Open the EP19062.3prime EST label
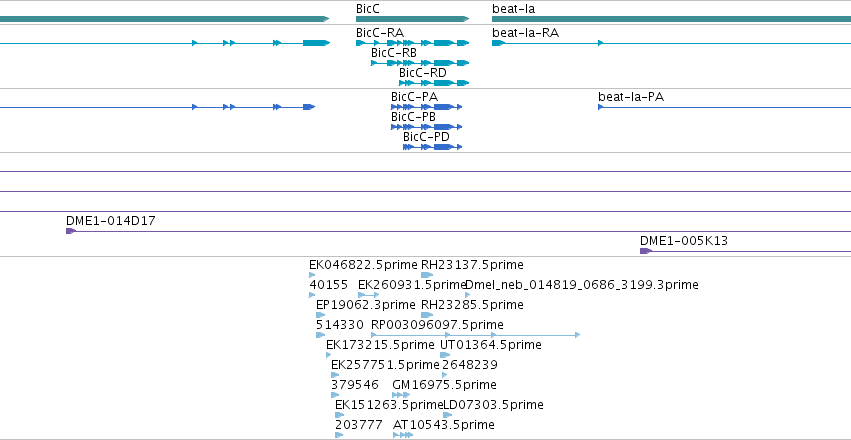851x440 pixels. coord(366,305)
